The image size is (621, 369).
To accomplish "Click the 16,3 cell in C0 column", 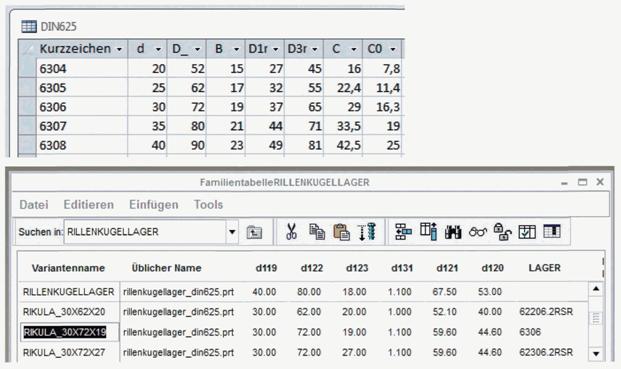I will click(x=383, y=107).
